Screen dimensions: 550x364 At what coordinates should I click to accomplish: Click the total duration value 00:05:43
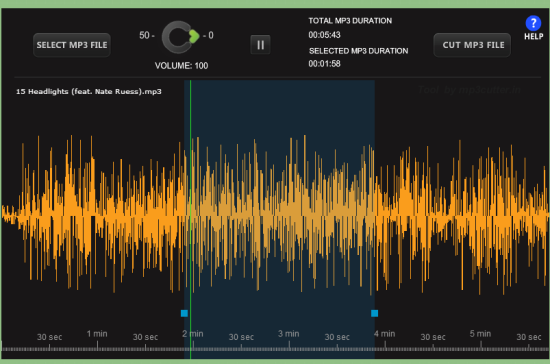coord(324,35)
